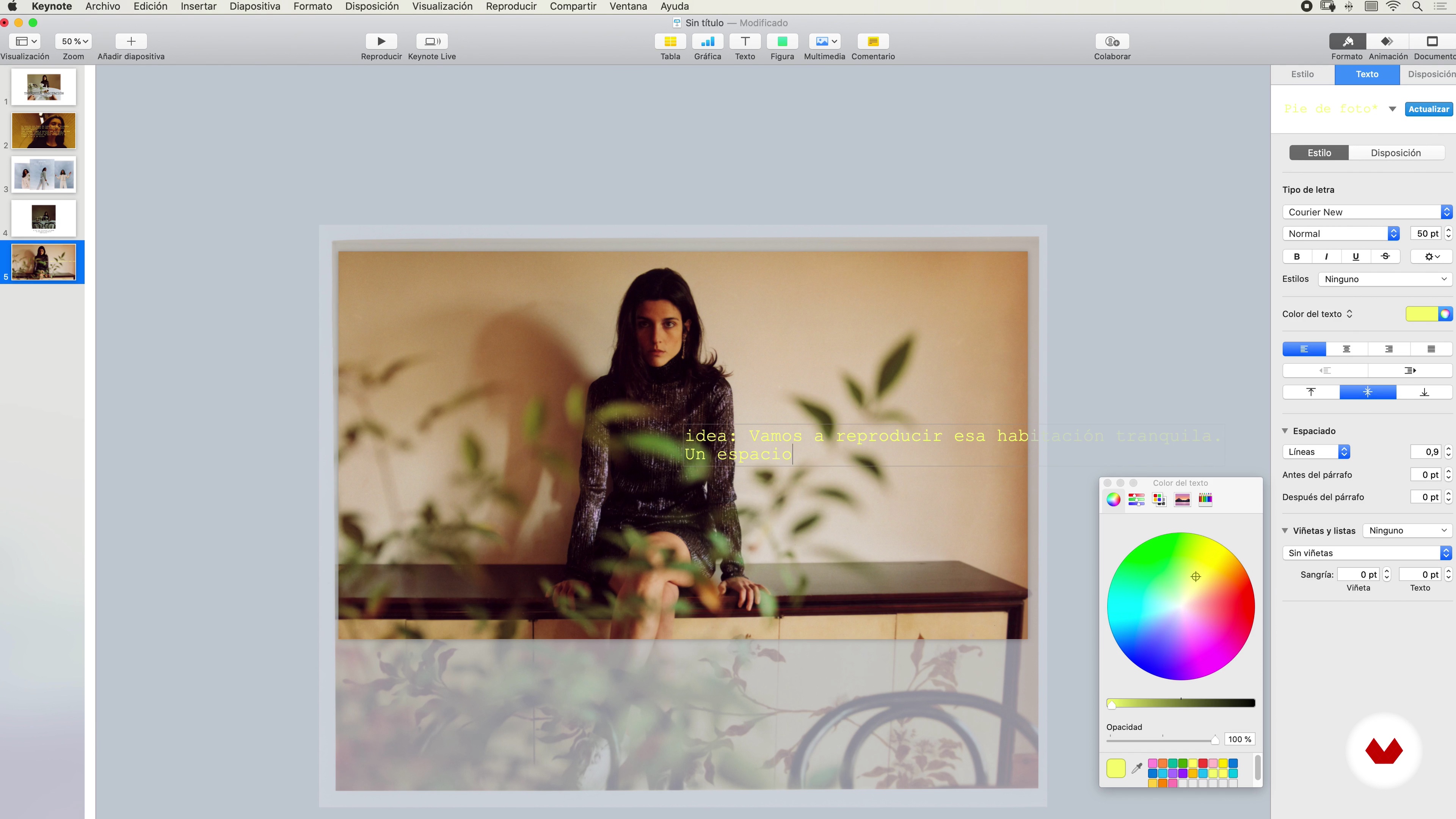Viewport: 1456px width, 819px height.
Task: Open the text color wheel button in inspector
Action: click(x=1445, y=314)
